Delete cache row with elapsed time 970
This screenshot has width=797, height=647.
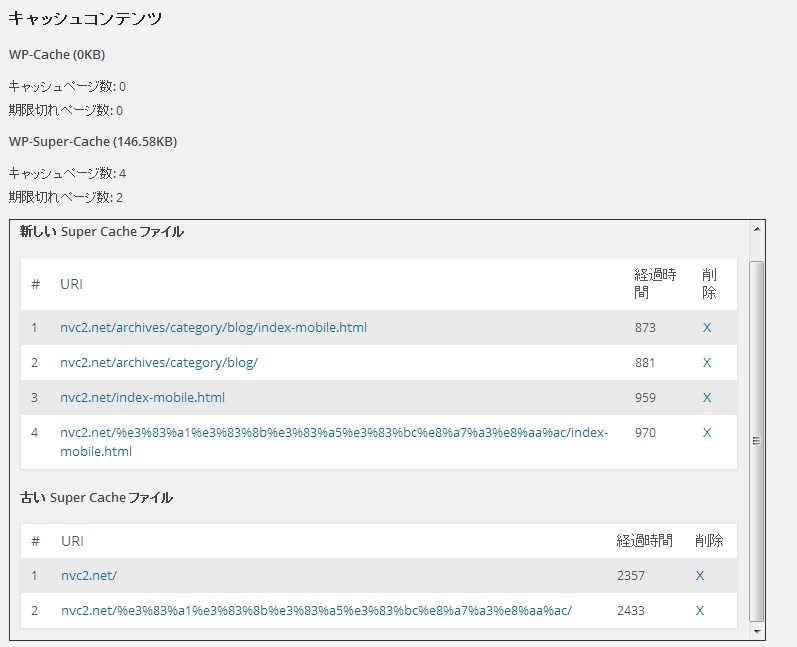tap(707, 433)
